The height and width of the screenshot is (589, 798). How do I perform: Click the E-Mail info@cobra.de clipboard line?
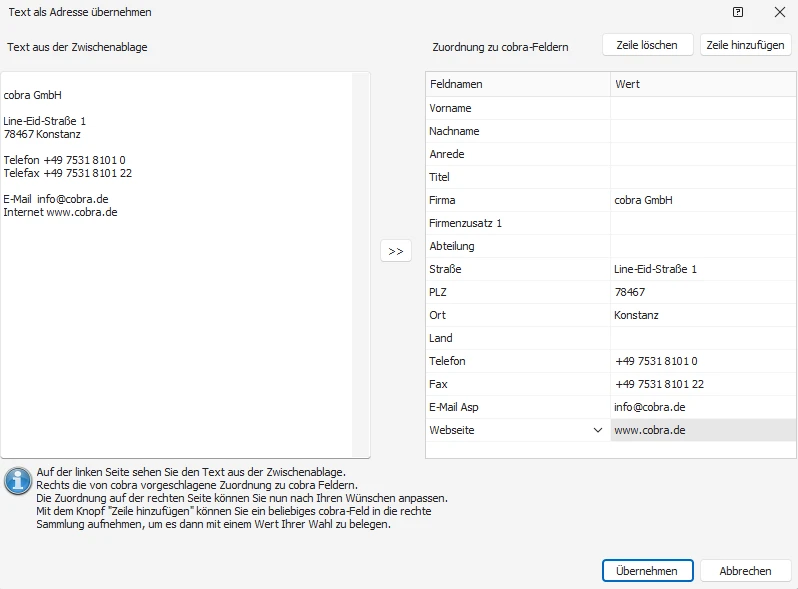[56, 199]
